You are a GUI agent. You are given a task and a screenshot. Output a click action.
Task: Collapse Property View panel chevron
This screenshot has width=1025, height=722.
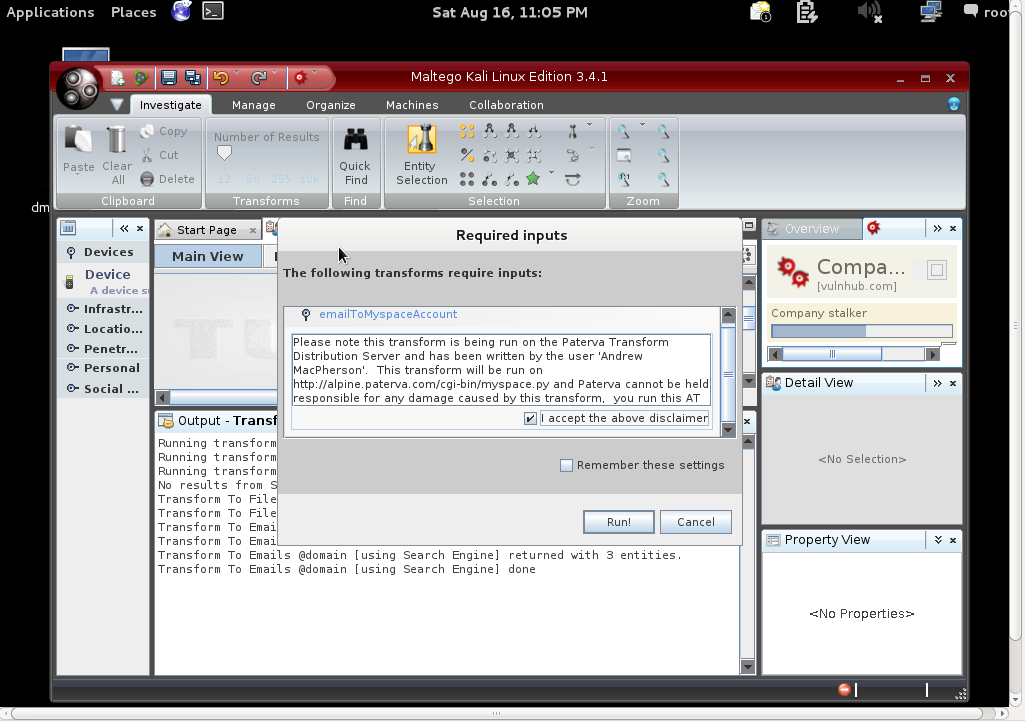point(938,540)
